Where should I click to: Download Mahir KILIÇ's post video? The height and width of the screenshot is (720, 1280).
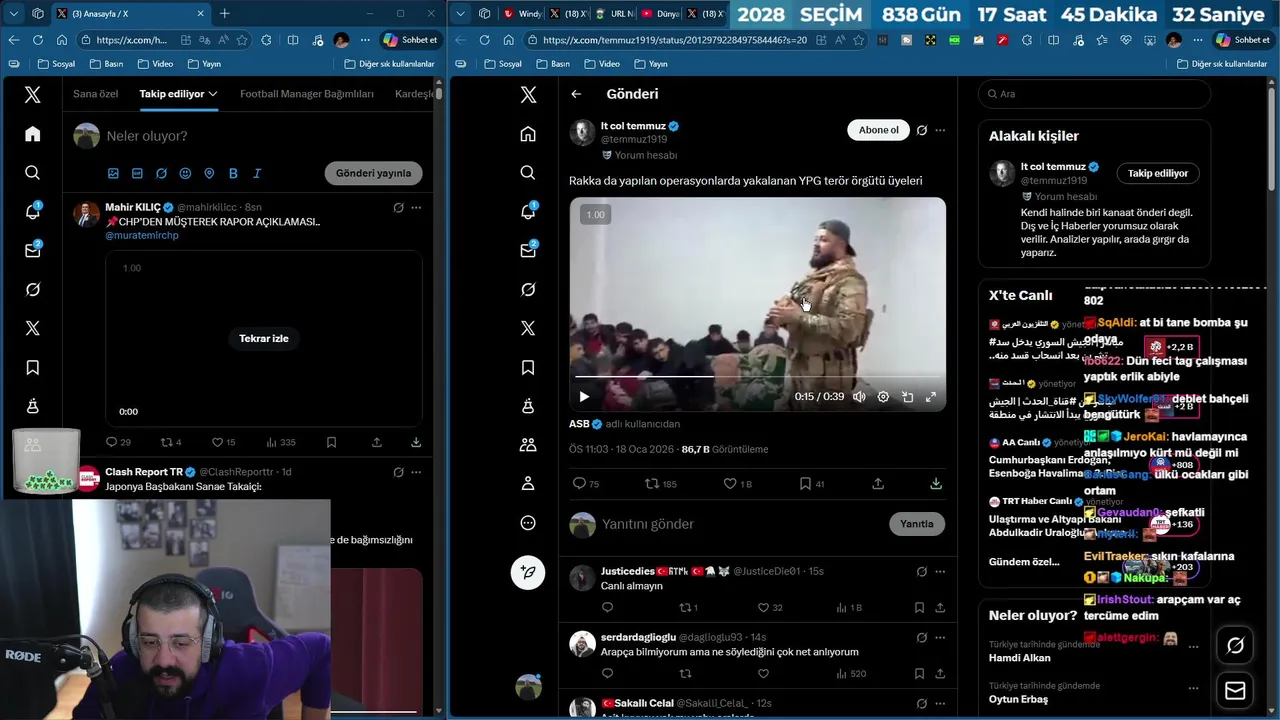[x=416, y=442]
